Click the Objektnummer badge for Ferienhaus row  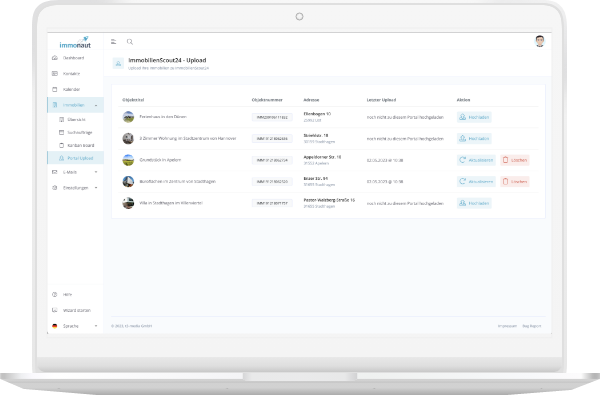(x=272, y=117)
